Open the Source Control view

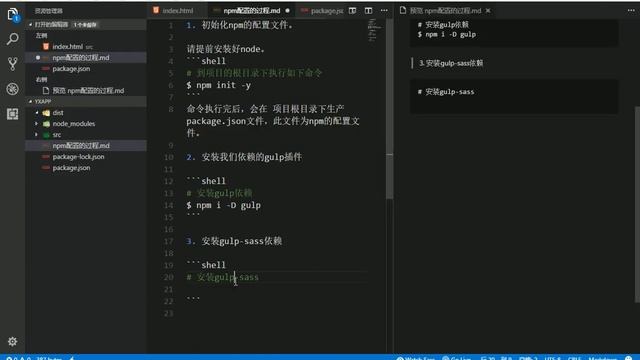click(x=12, y=64)
